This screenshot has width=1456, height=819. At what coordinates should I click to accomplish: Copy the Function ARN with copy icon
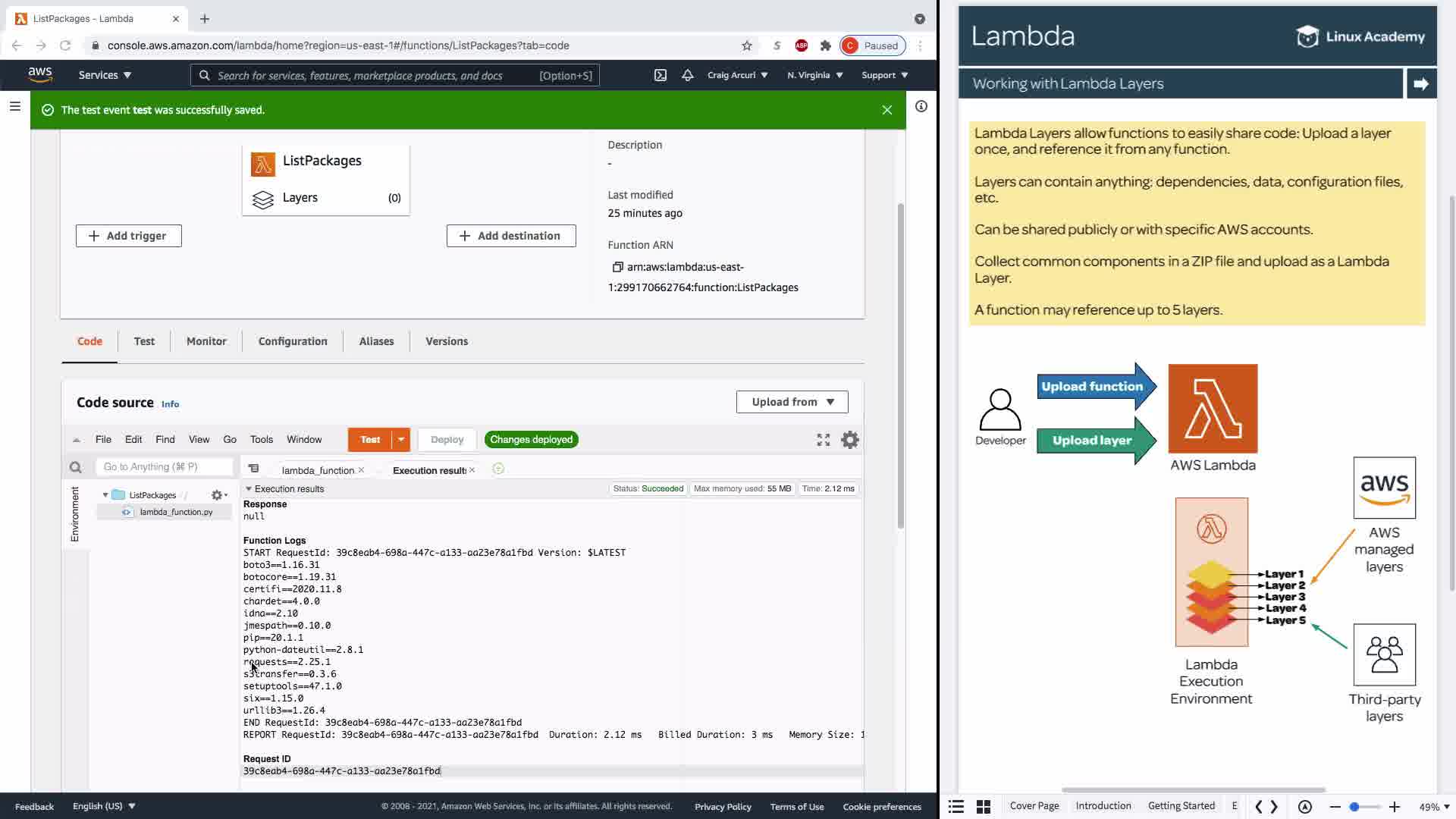click(617, 267)
